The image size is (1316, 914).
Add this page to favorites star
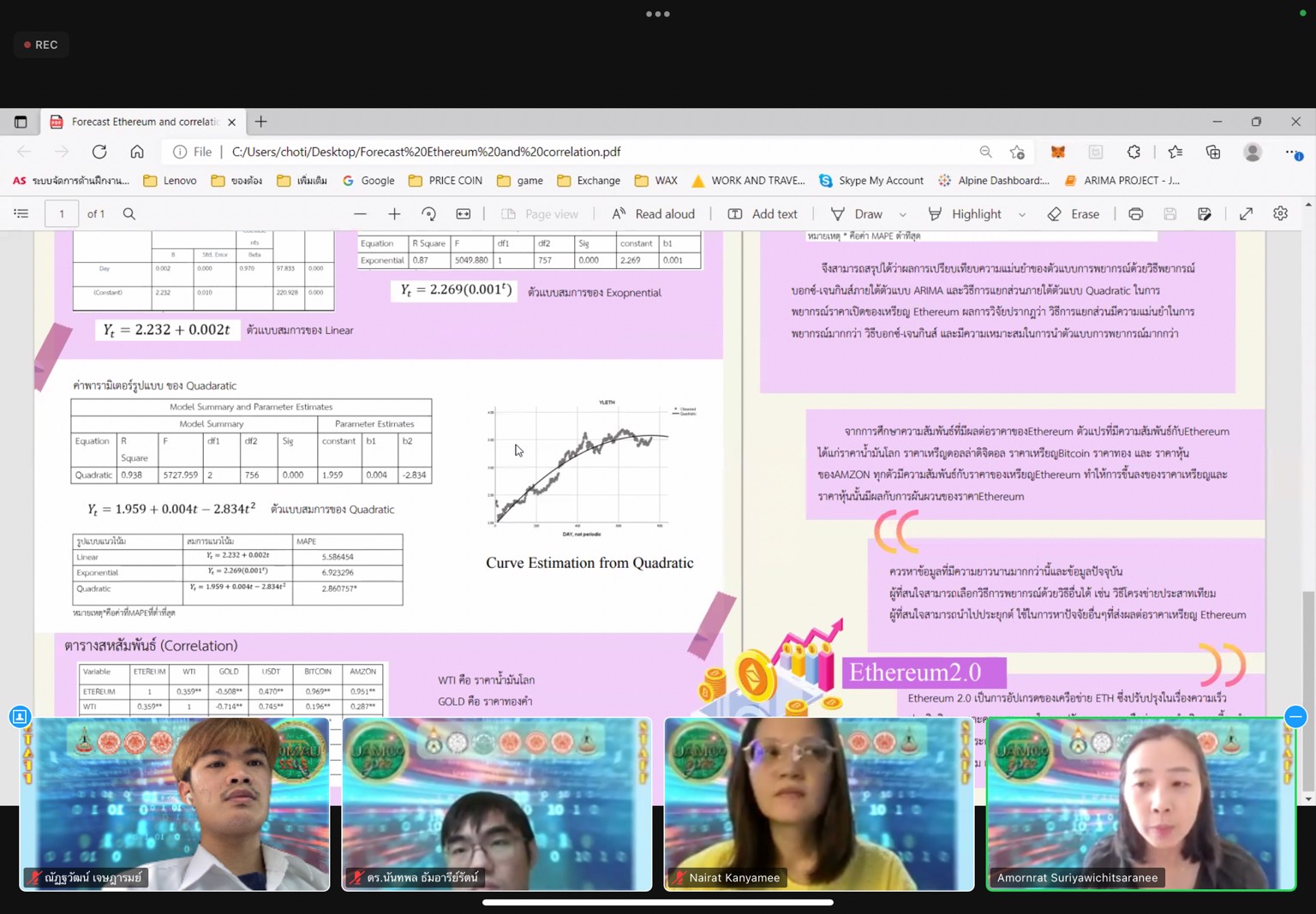pyautogui.click(x=1017, y=152)
